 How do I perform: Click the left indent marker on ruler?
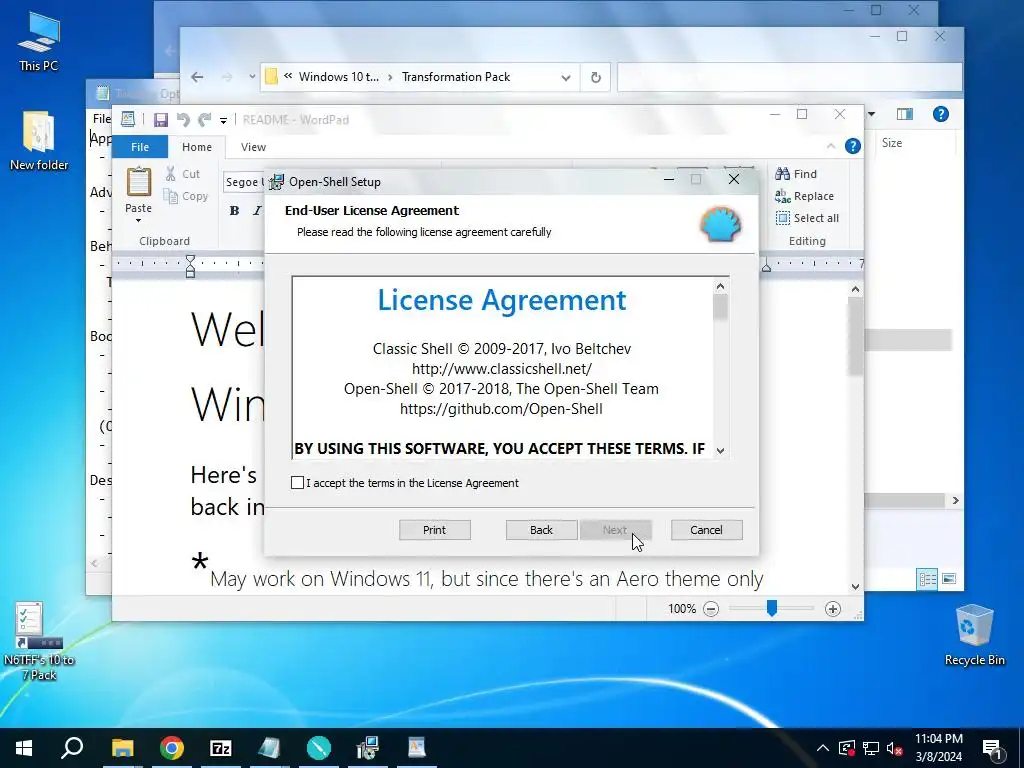pos(190,266)
